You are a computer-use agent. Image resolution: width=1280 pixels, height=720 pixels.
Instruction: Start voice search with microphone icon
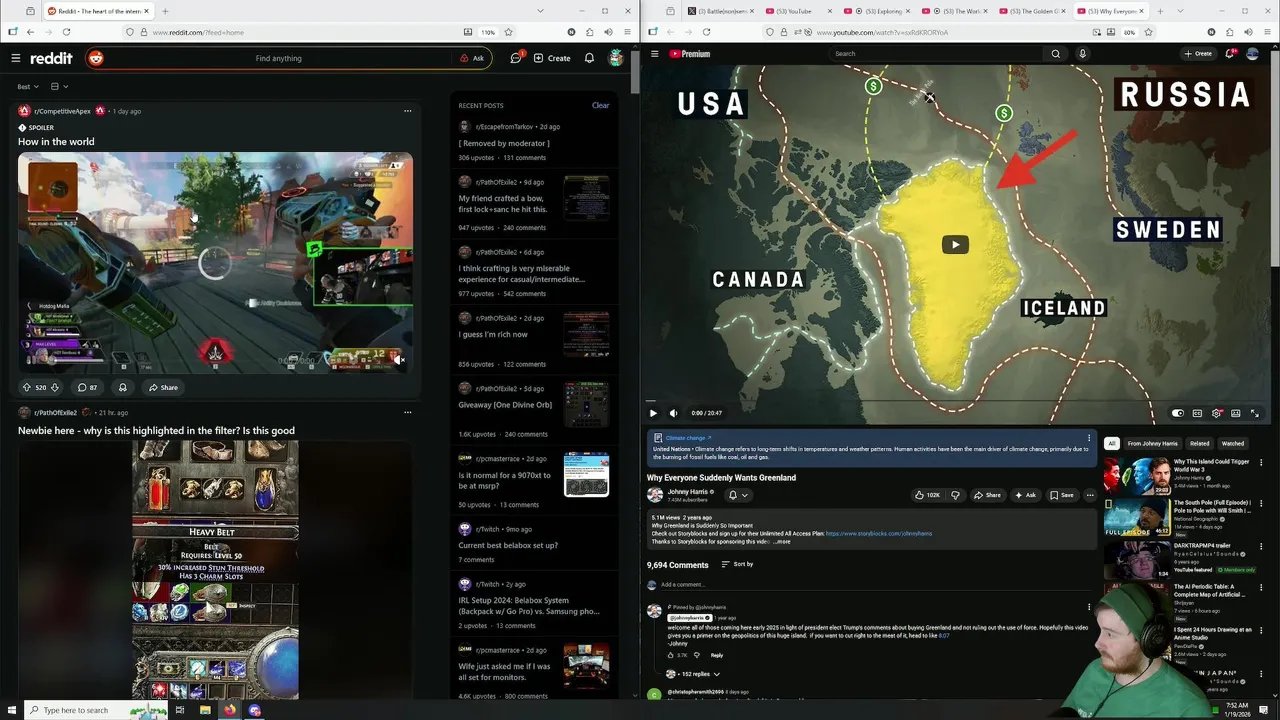1082,54
